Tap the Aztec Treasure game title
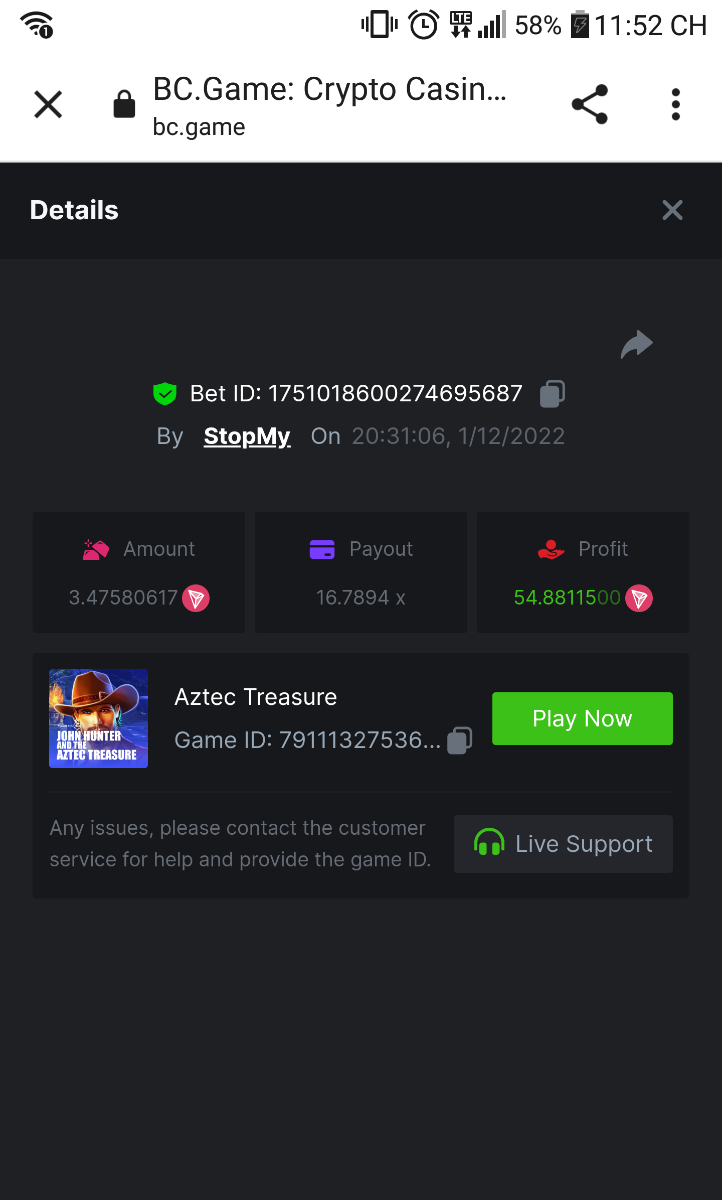This screenshot has height=1200, width=722. coord(255,697)
